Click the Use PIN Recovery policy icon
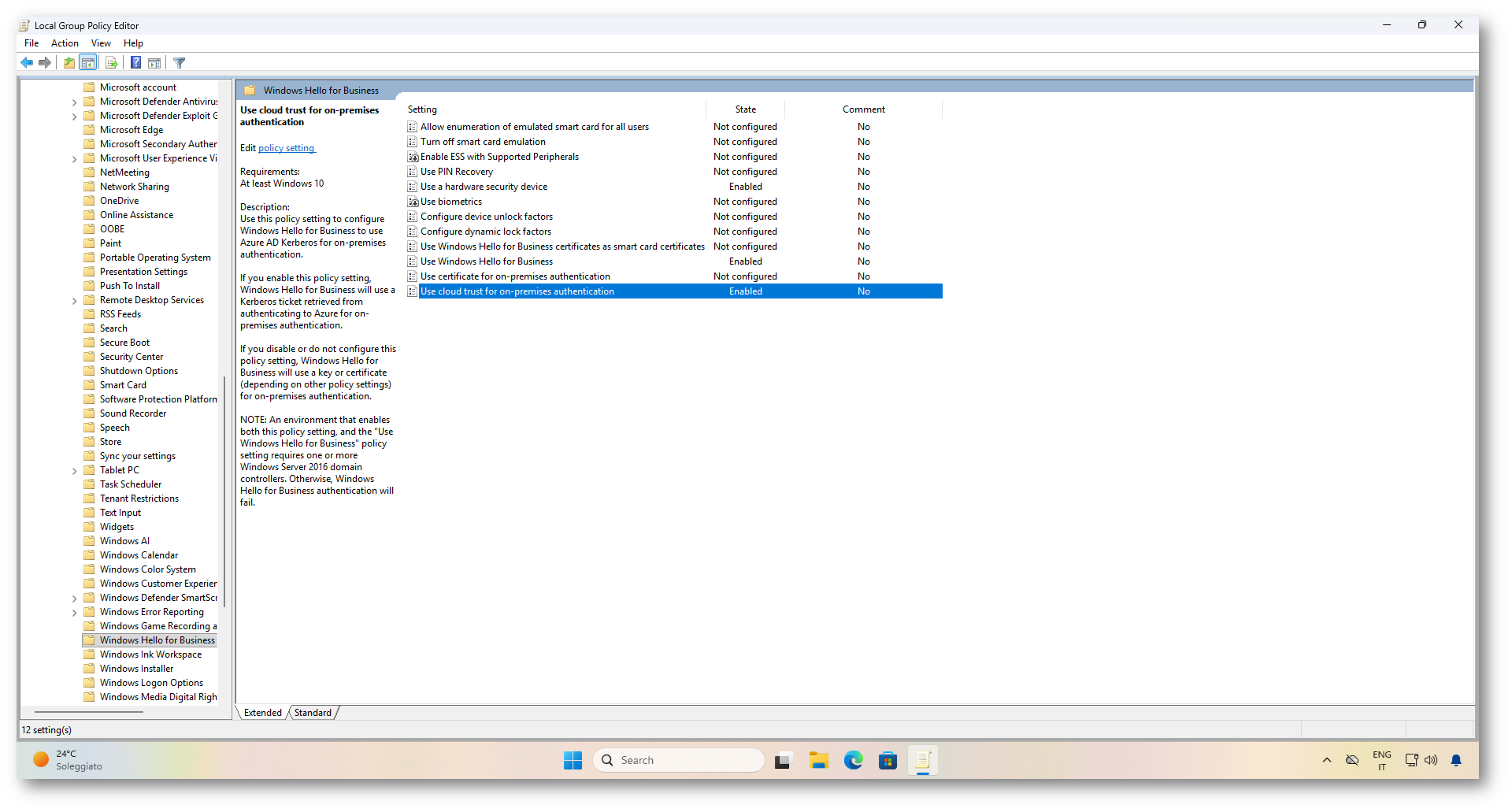This screenshot has width=1512, height=812. tap(413, 172)
